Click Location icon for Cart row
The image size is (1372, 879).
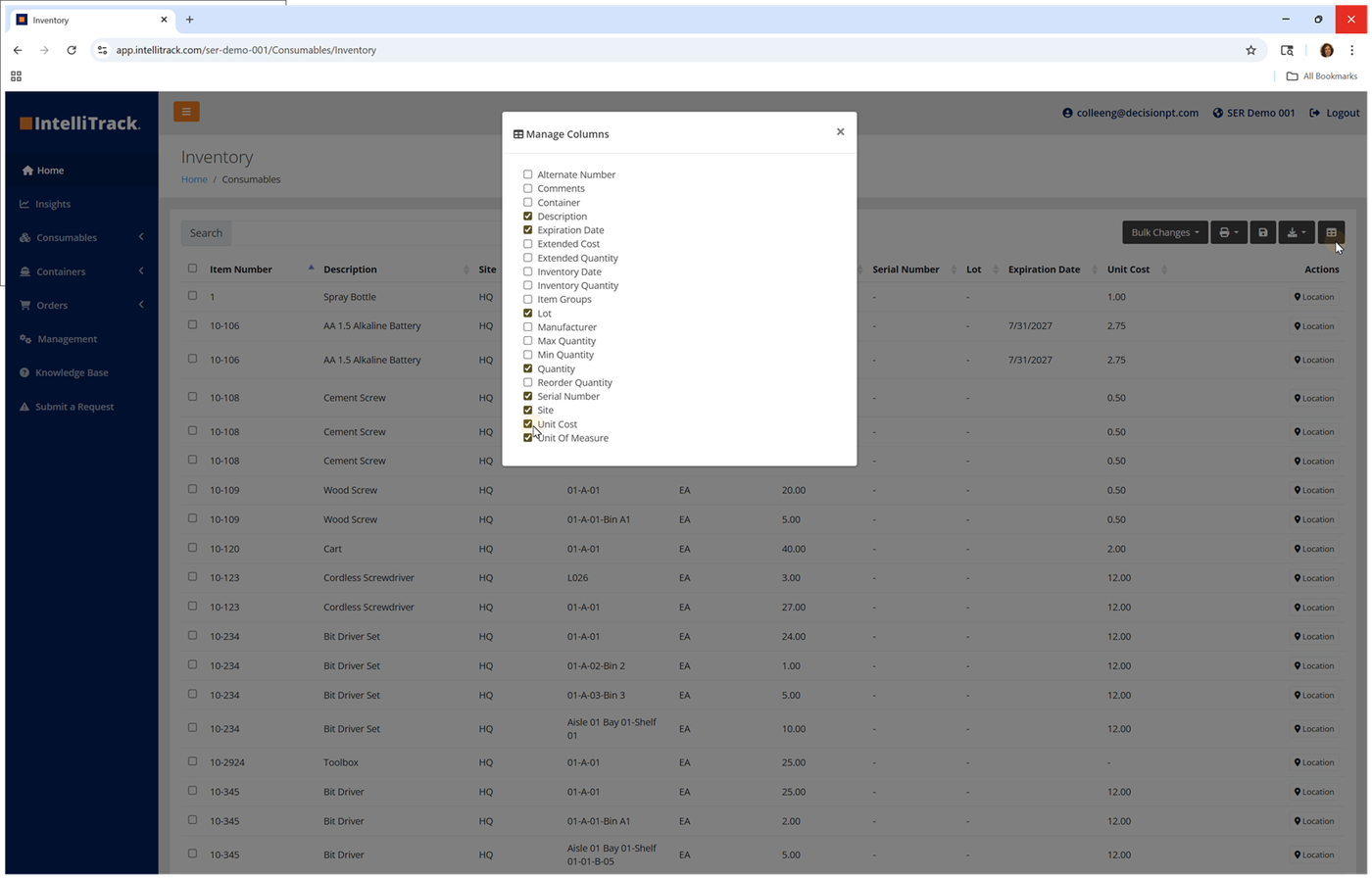click(1314, 549)
